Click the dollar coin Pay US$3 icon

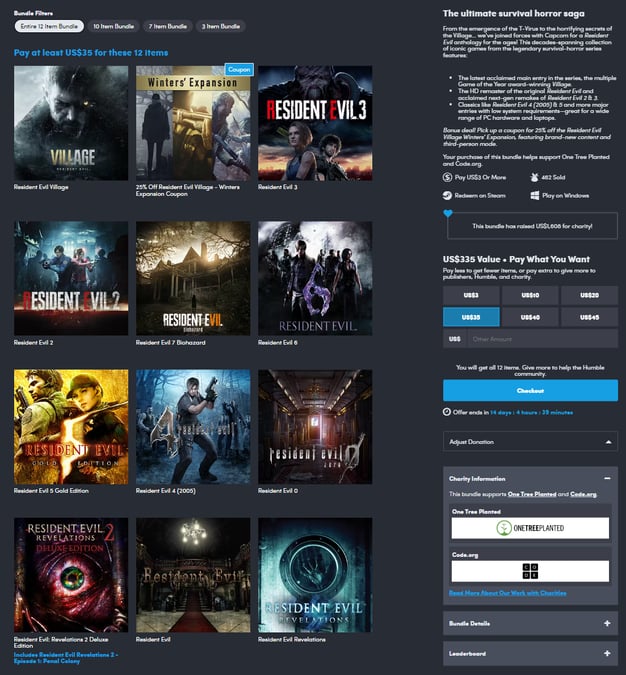click(x=447, y=177)
